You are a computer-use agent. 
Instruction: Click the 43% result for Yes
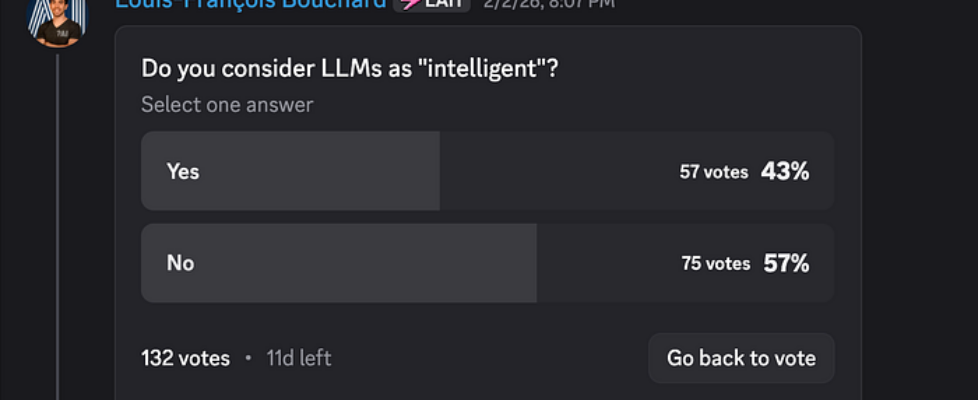[785, 171]
